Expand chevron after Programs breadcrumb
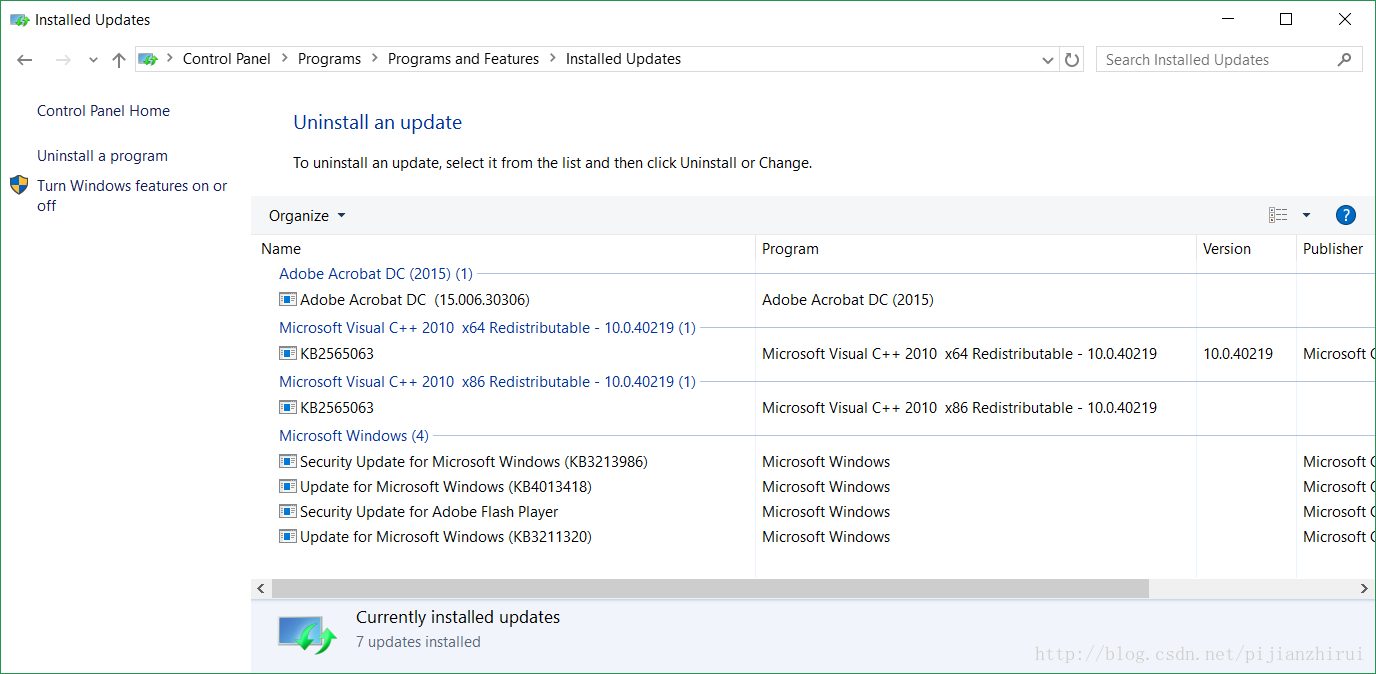Viewport: 1376px width, 674px height. (375, 59)
